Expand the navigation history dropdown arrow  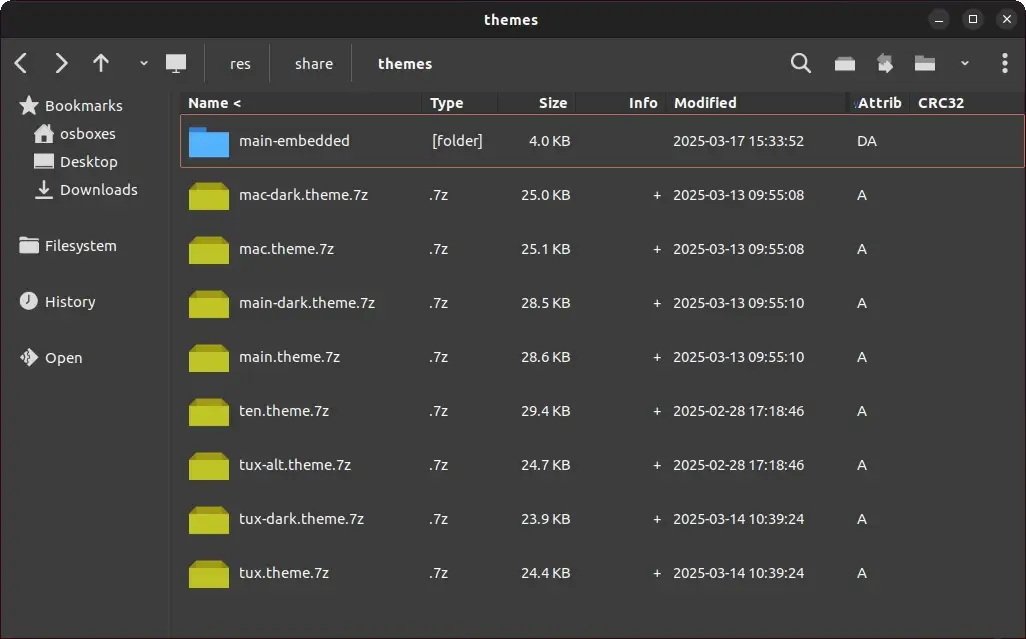click(x=143, y=64)
